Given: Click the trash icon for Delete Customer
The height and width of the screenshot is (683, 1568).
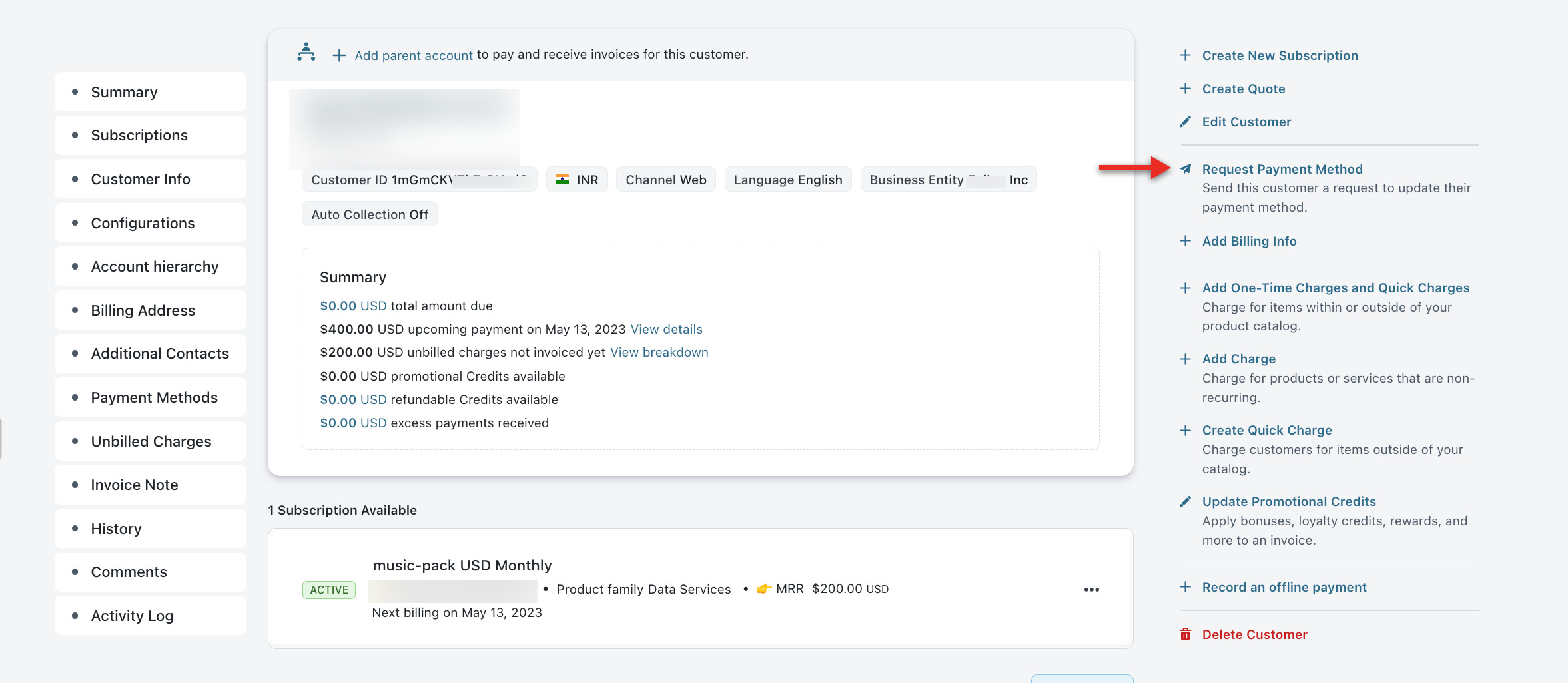Looking at the screenshot, I should [1185, 634].
